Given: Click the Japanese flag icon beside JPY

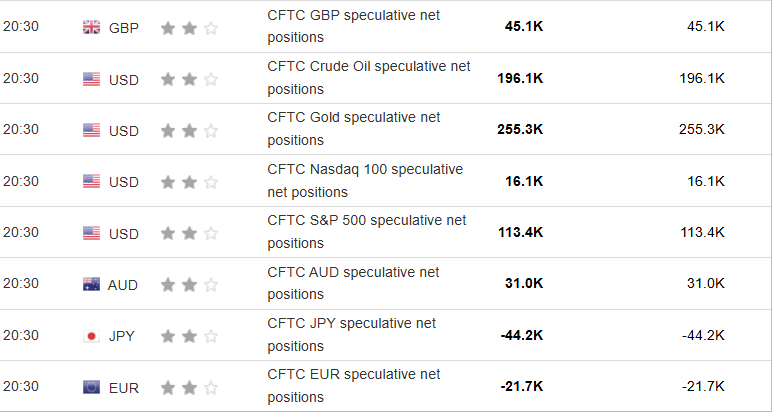Looking at the screenshot, I should 91,336.
